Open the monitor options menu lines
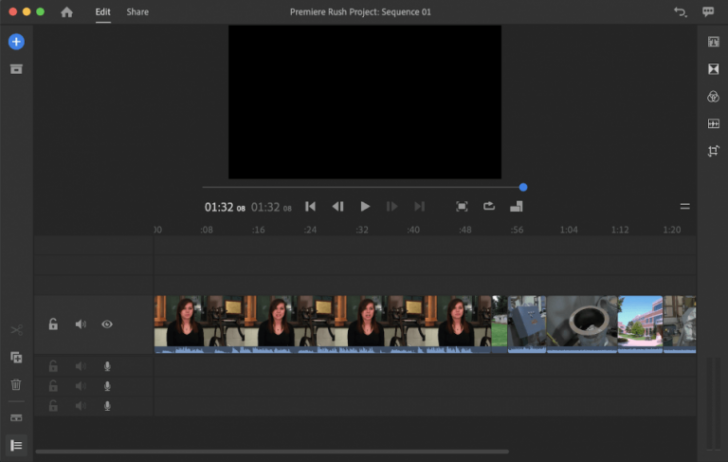The height and width of the screenshot is (462, 728). click(x=685, y=207)
